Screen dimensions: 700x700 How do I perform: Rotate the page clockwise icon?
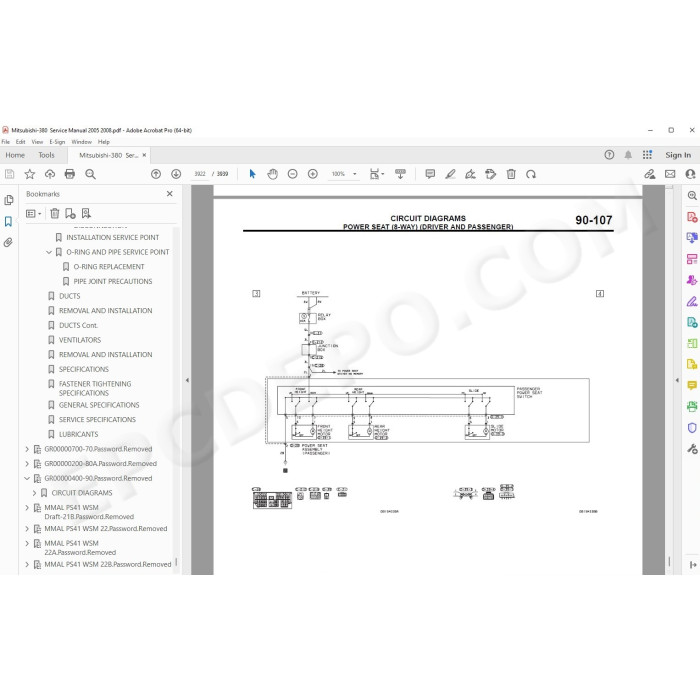[x=531, y=174]
